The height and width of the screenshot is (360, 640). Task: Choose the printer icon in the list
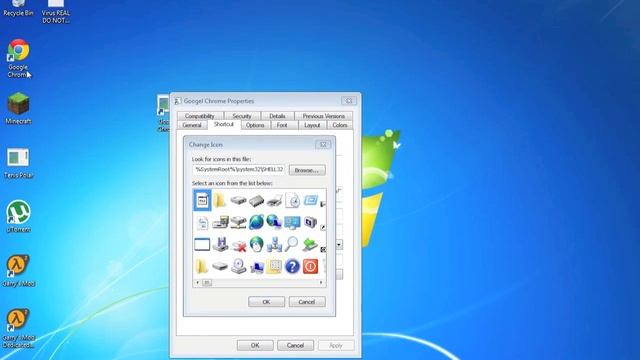[274, 200]
